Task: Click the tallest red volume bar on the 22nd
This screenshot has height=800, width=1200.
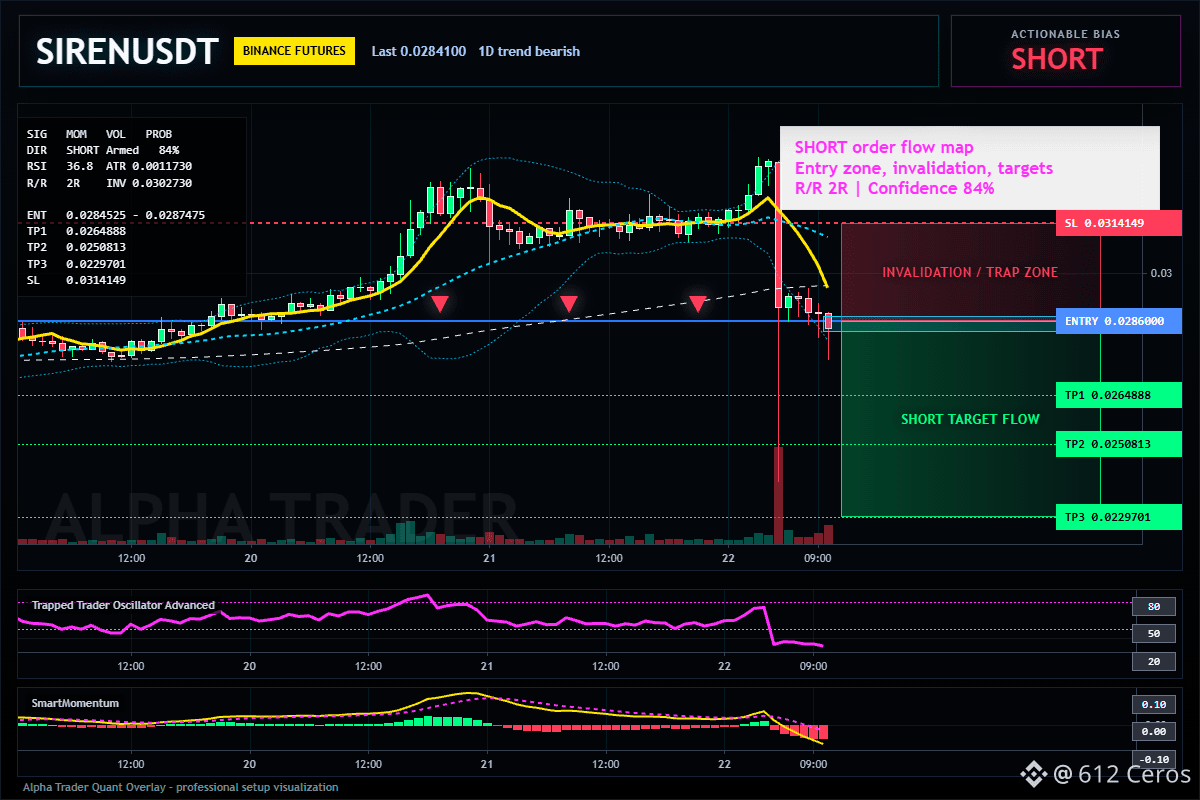Action: pyautogui.click(x=778, y=496)
